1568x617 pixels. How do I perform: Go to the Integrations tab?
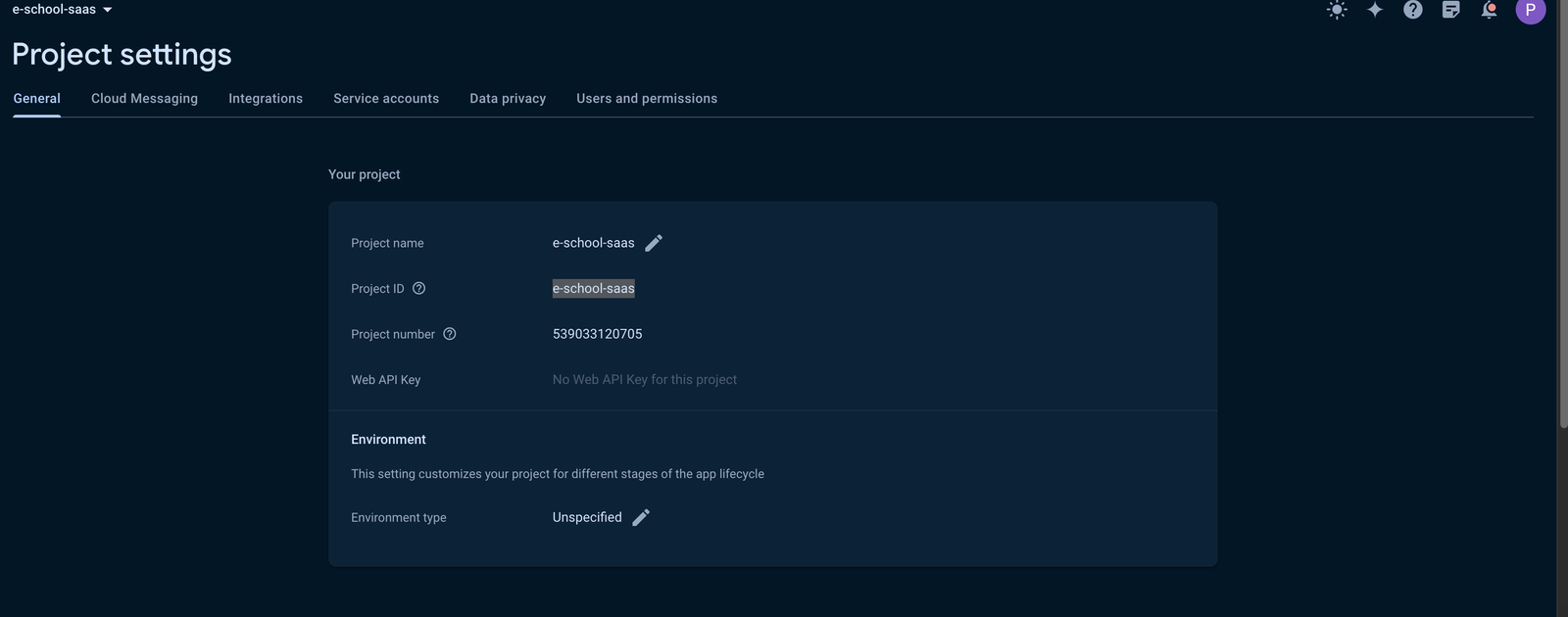pos(266,99)
